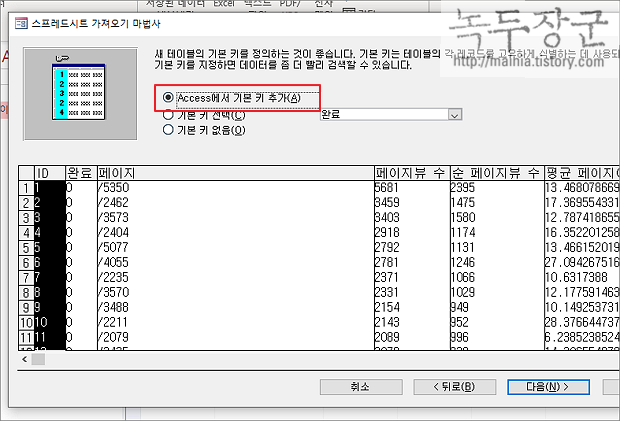Select the '기본 키 없음' radio option

point(168,130)
